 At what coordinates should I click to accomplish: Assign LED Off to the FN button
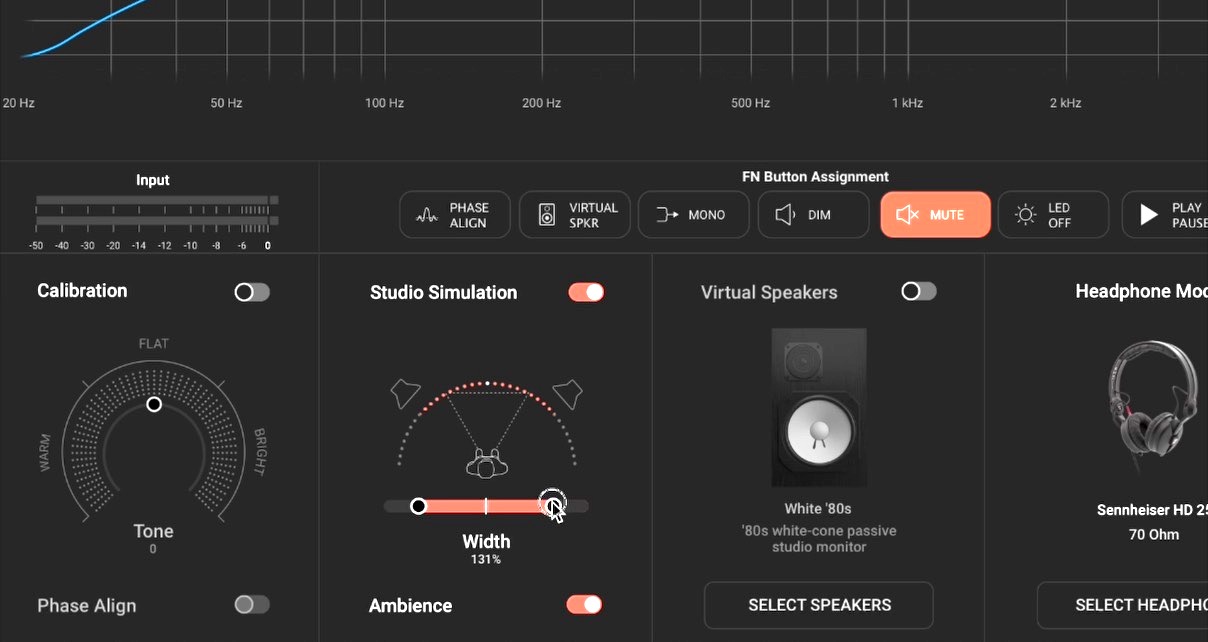(1053, 214)
